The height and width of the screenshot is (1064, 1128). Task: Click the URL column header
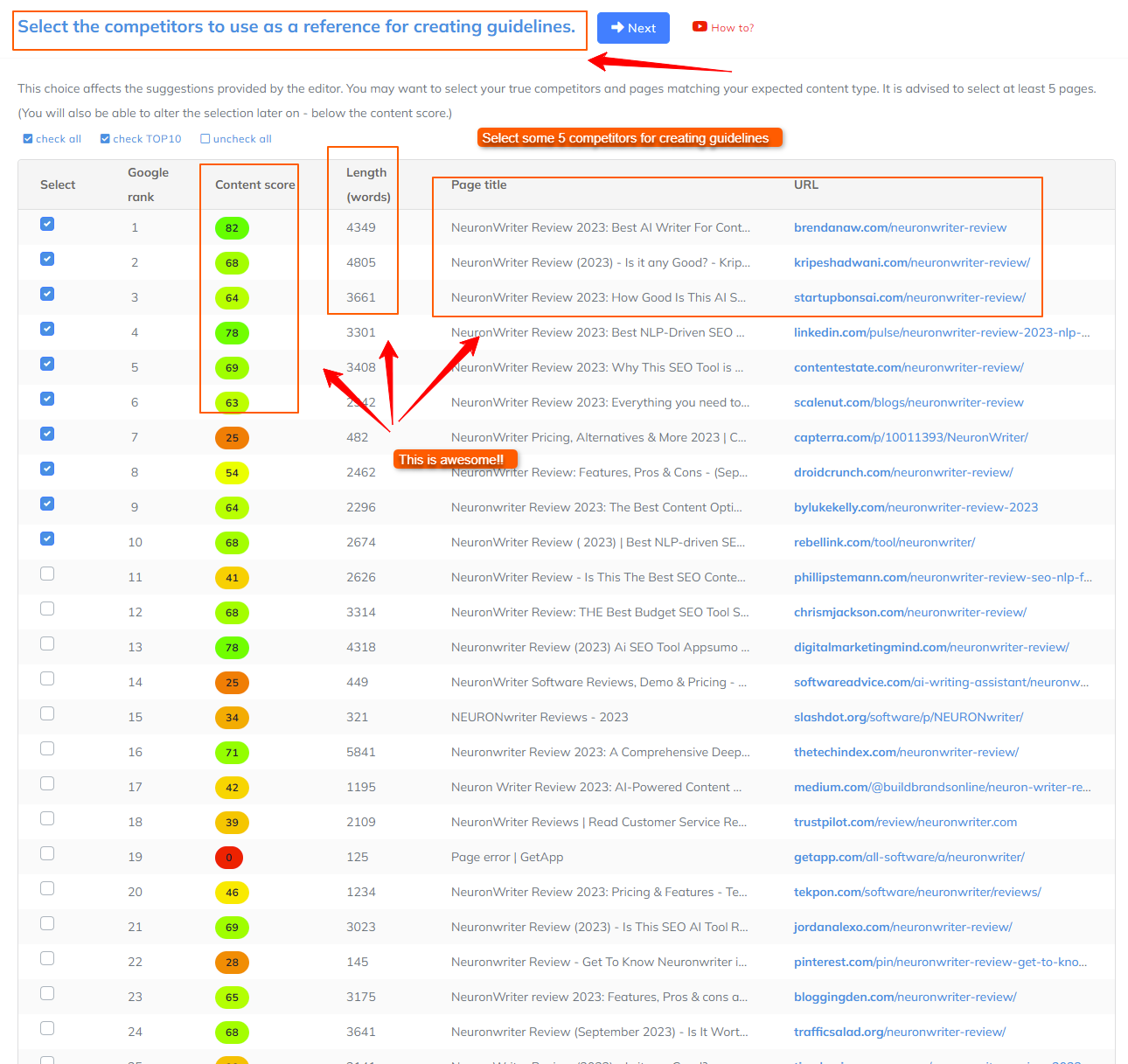coord(806,184)
